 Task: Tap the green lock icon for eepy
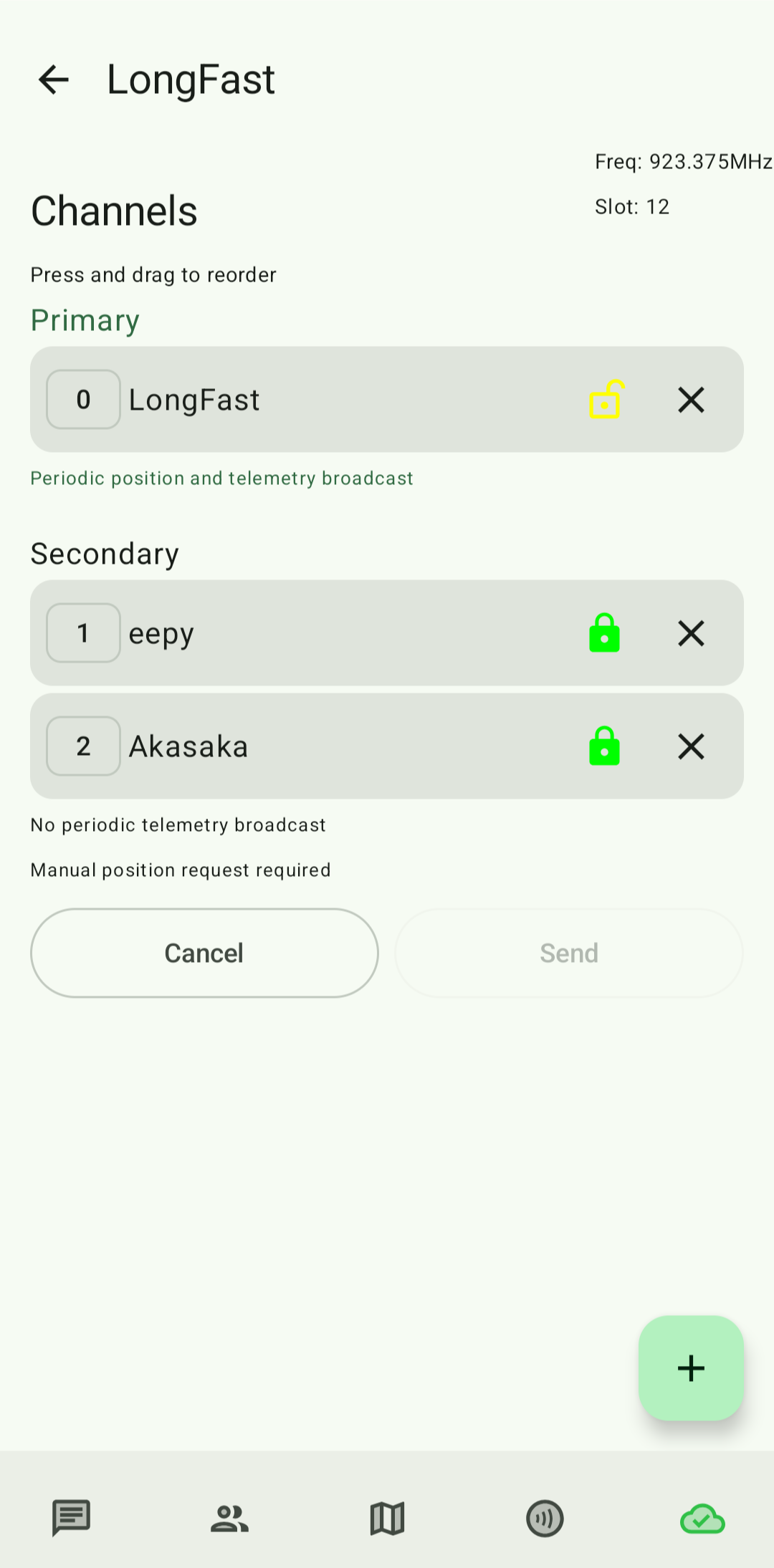click(604, 633)
